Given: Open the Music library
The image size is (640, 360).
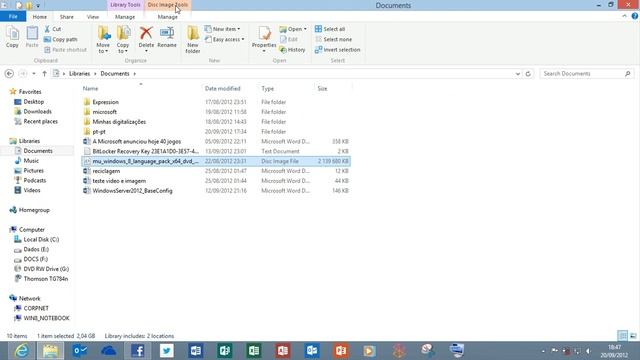Looking at the screenshot, I should (31, 161).
